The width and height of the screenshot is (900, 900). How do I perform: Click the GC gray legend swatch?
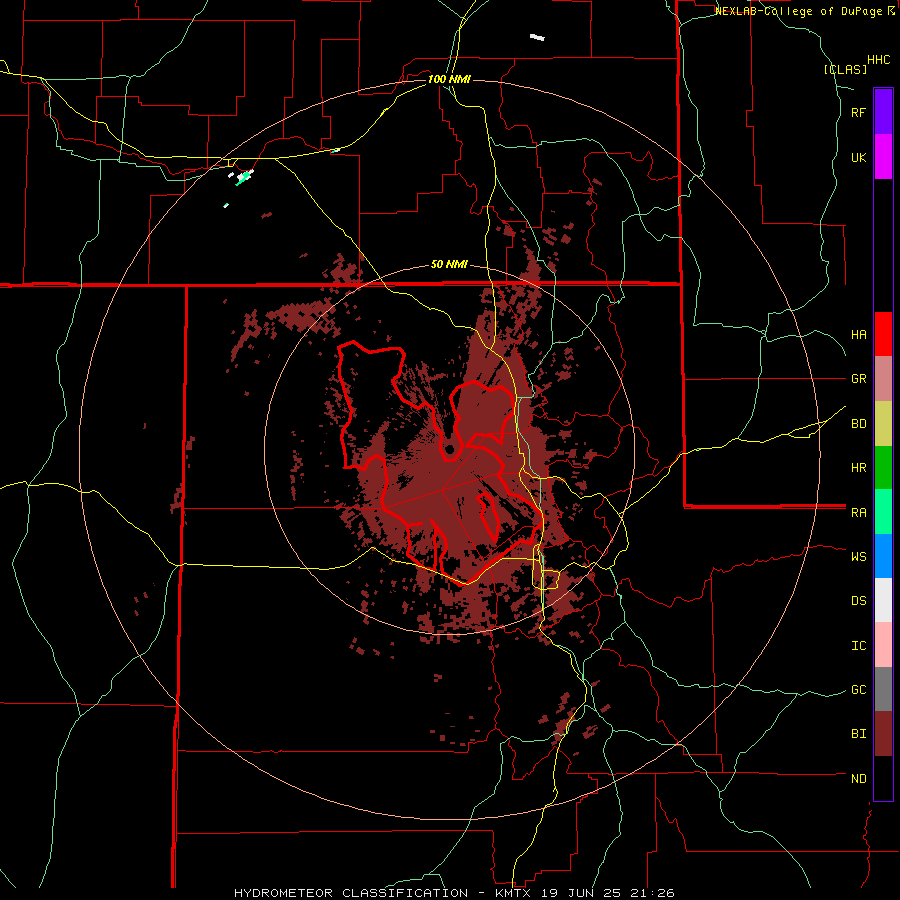tap(883, 689)
